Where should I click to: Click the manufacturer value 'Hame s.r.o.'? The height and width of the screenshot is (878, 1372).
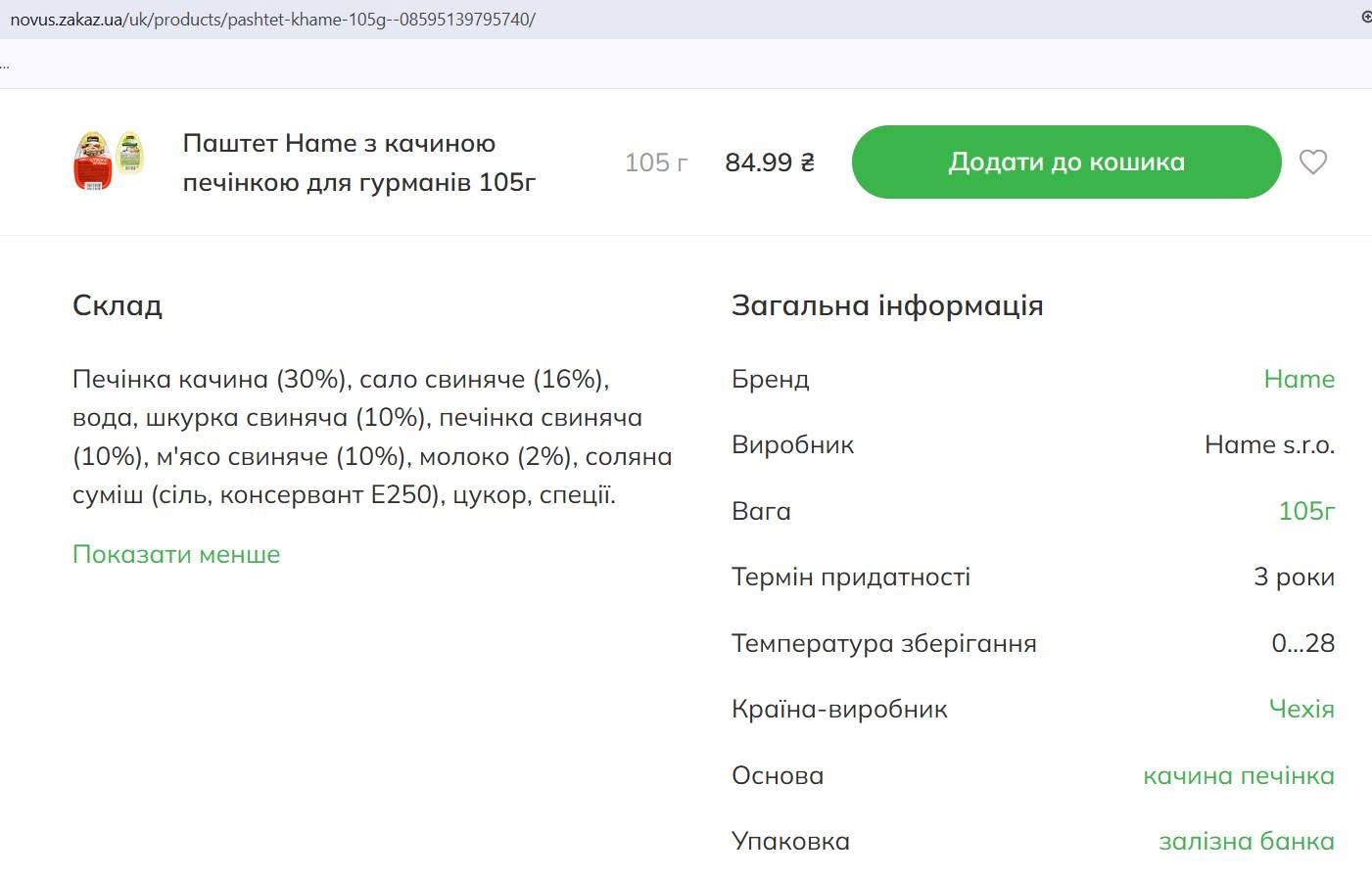tap(1269, 444)
